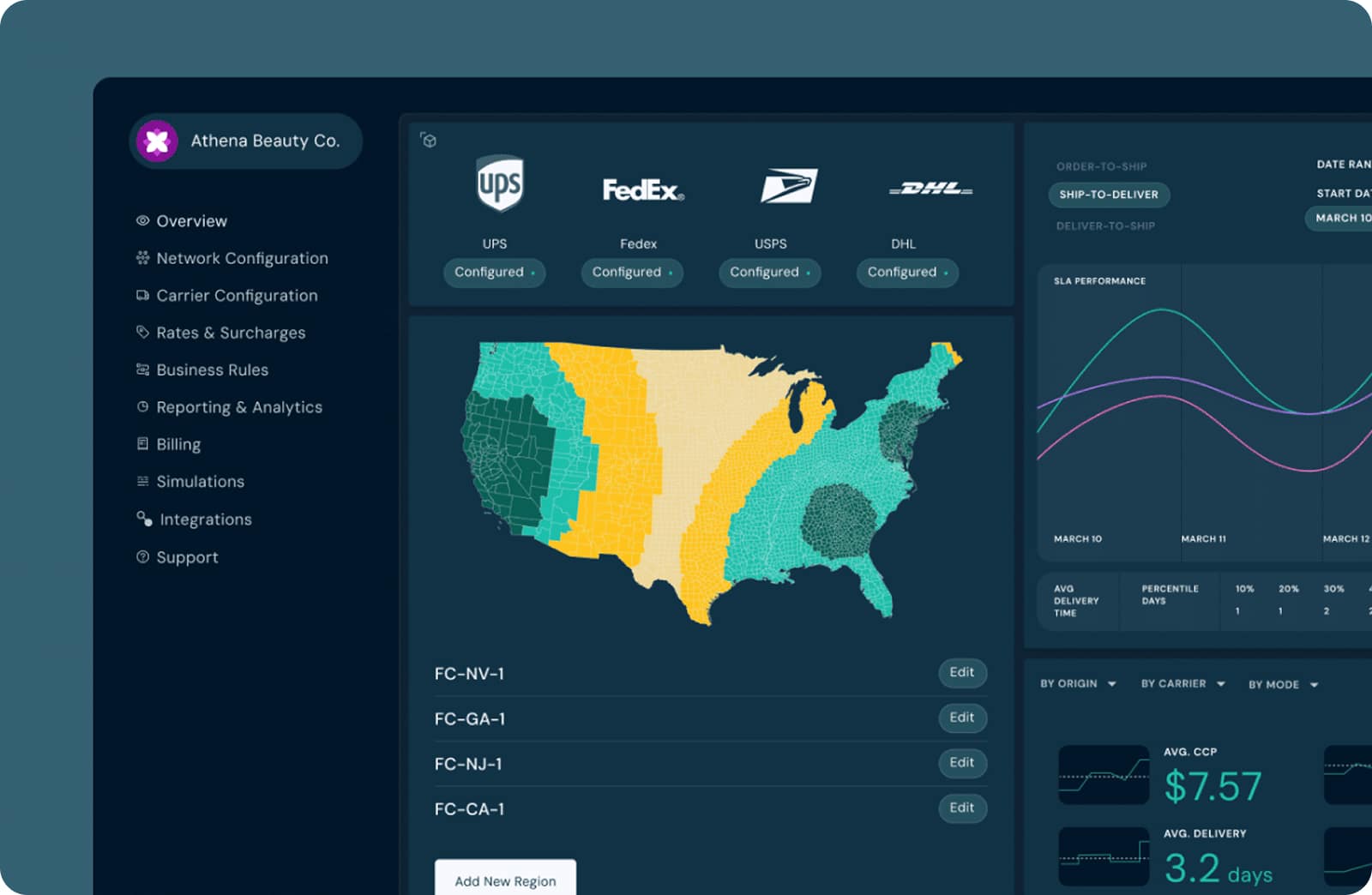Screen dimensions: 1372x895
Task: Open the Integrations page
Action: pyautogui.click(x=194, y=520)
